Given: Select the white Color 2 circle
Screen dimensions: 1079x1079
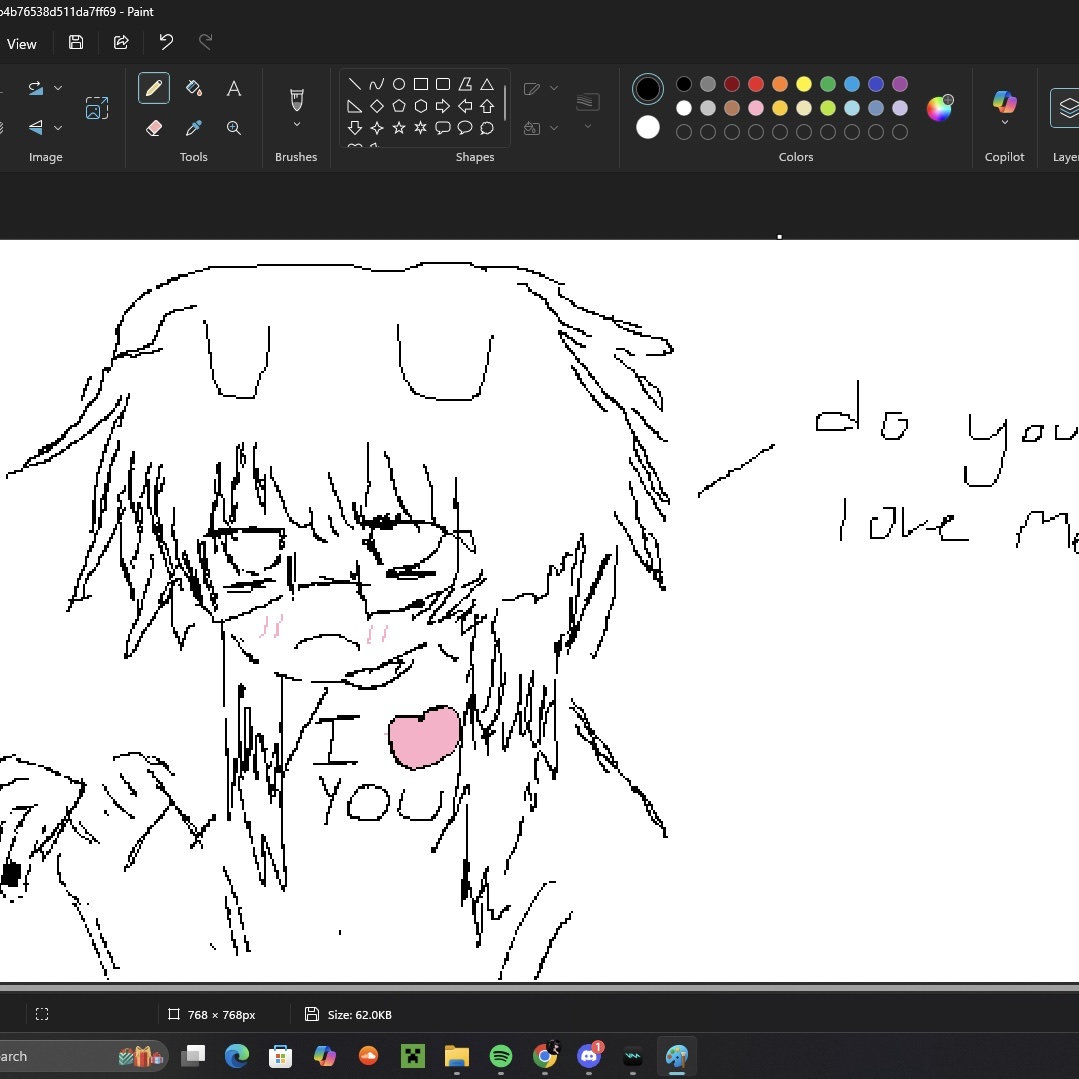Looking at the screenshot, I should pyautogui.click(x=648, y=127).
